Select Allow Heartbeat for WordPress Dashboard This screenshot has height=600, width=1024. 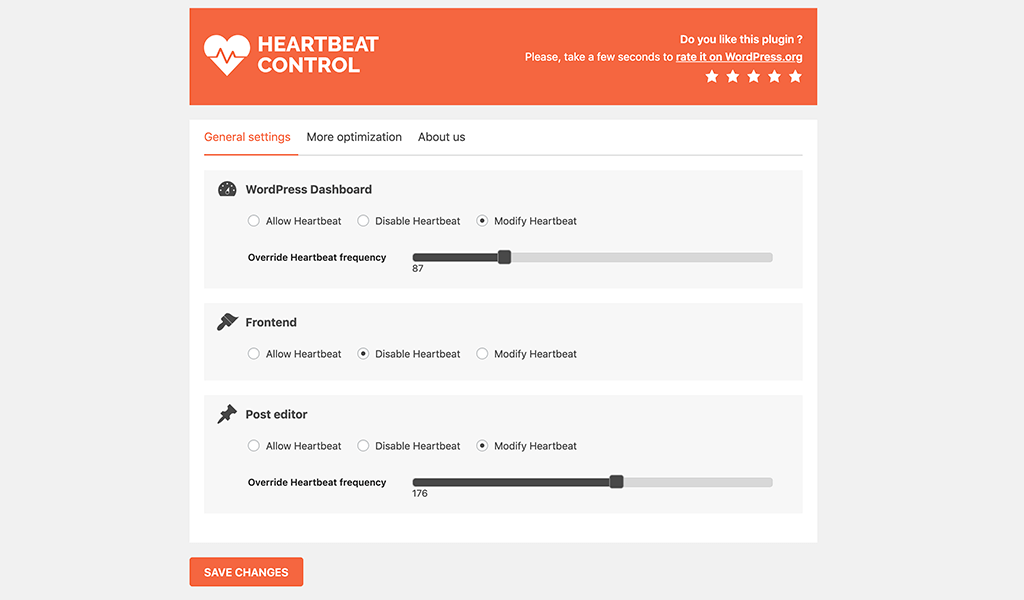click(x=253, y=220)
